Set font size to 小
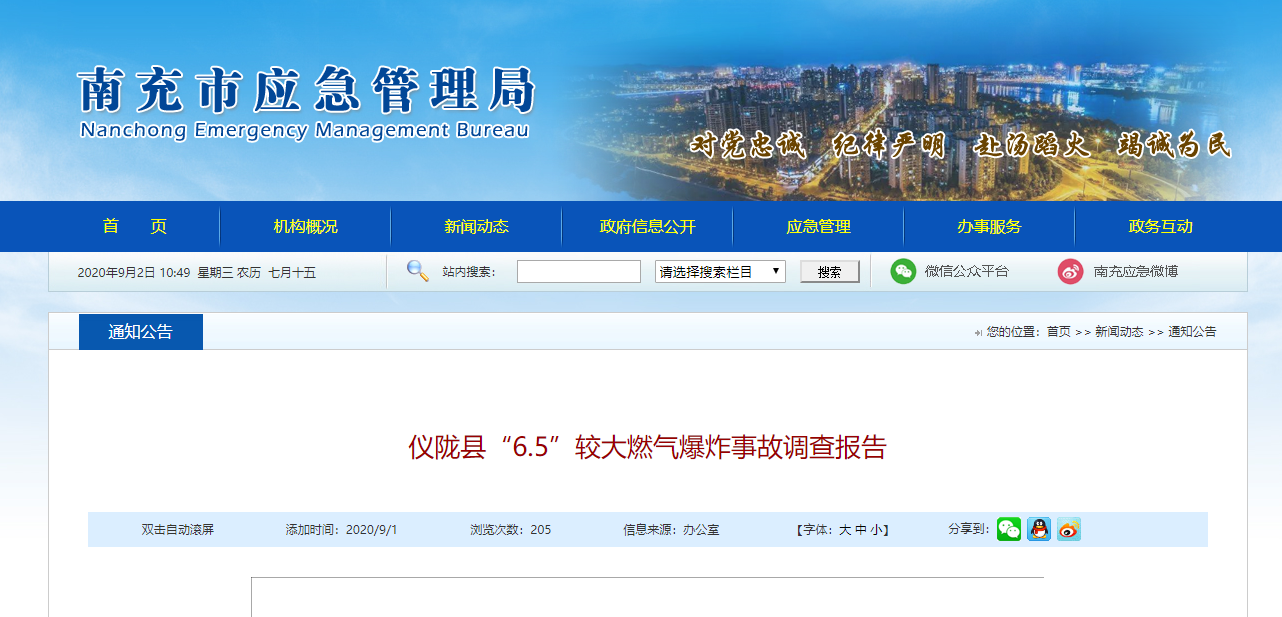This screenshot has height=617, width=1282. coord(876,530)
